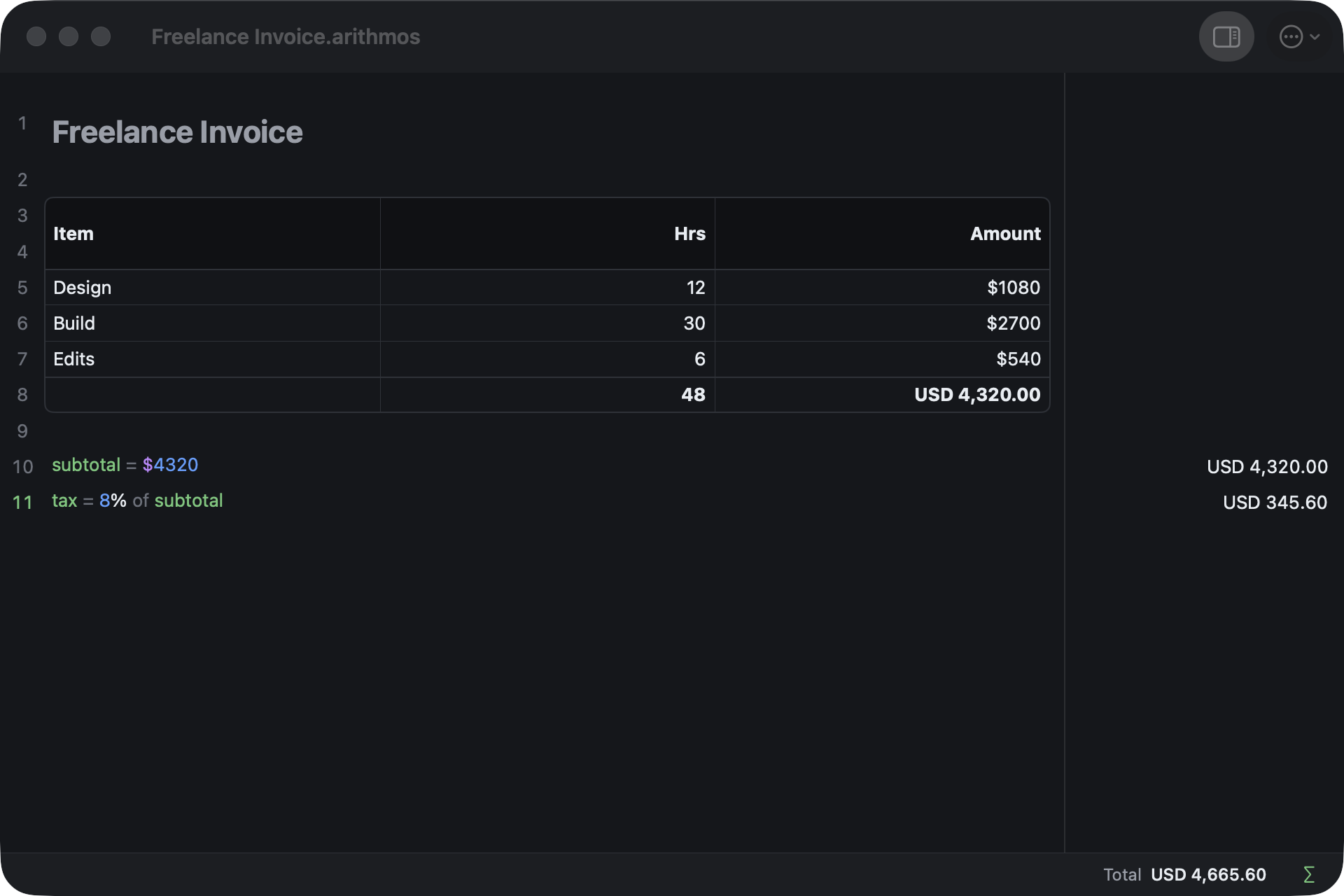Minimize the window with the middle traffic-light button

click(x=69, y=36)
